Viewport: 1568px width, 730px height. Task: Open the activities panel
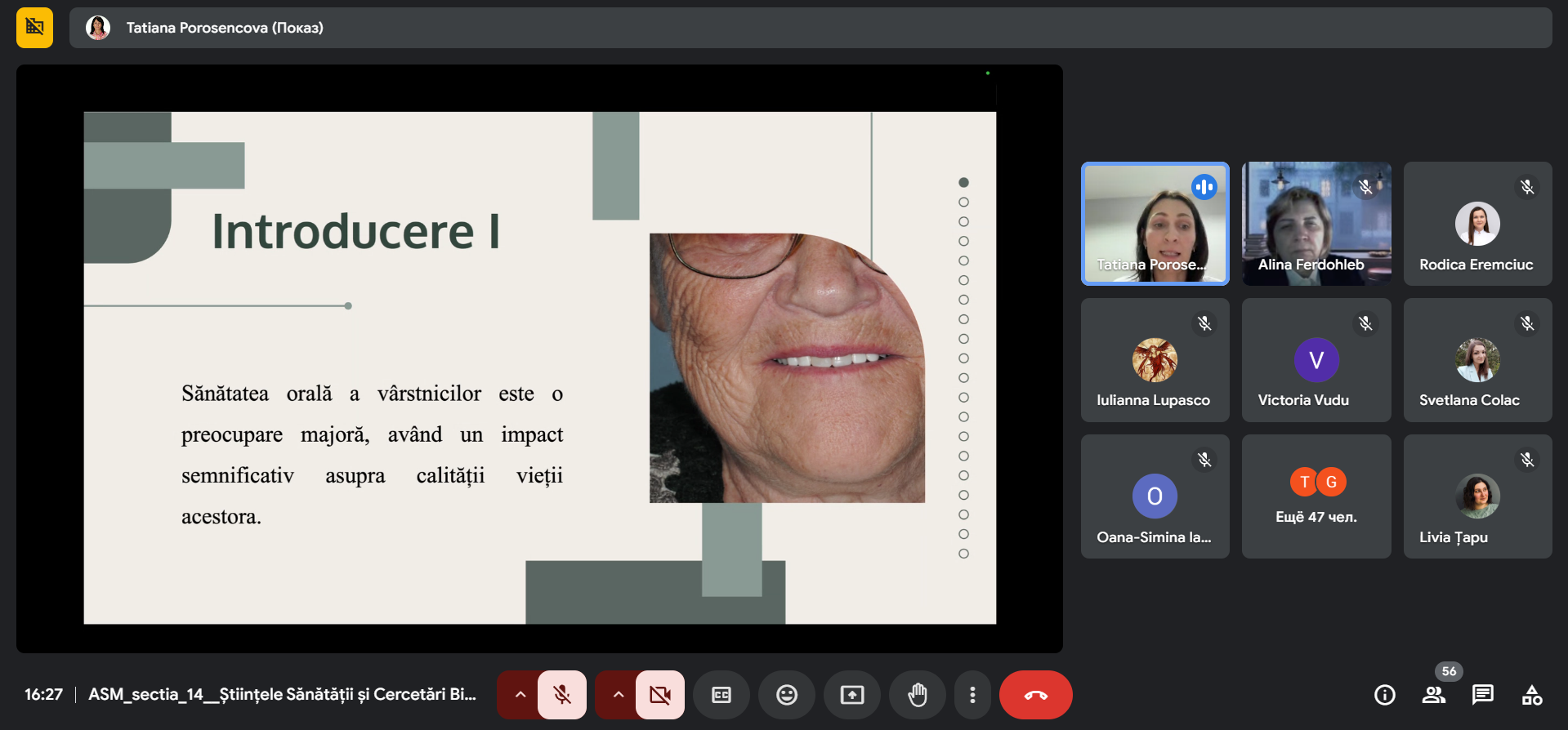1532,695
